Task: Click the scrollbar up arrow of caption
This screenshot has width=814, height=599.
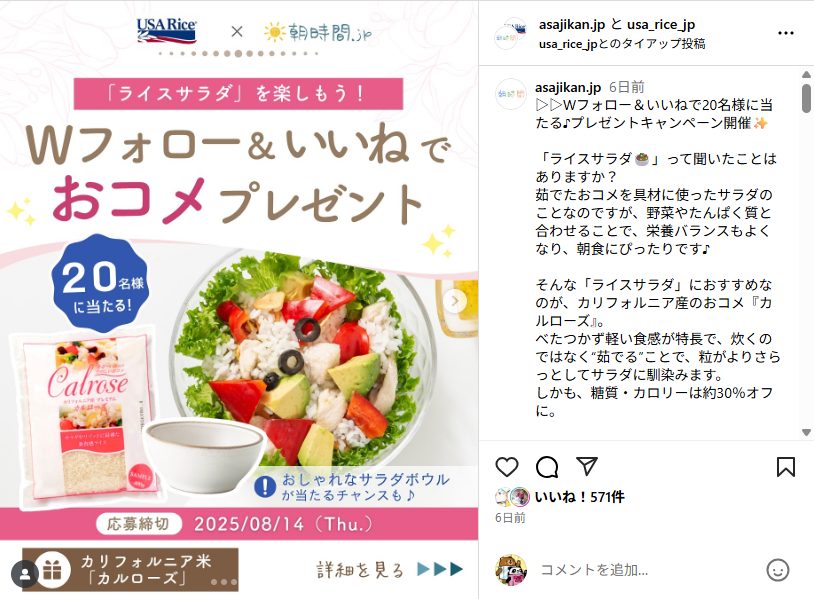Action: (x=806, y=75)
